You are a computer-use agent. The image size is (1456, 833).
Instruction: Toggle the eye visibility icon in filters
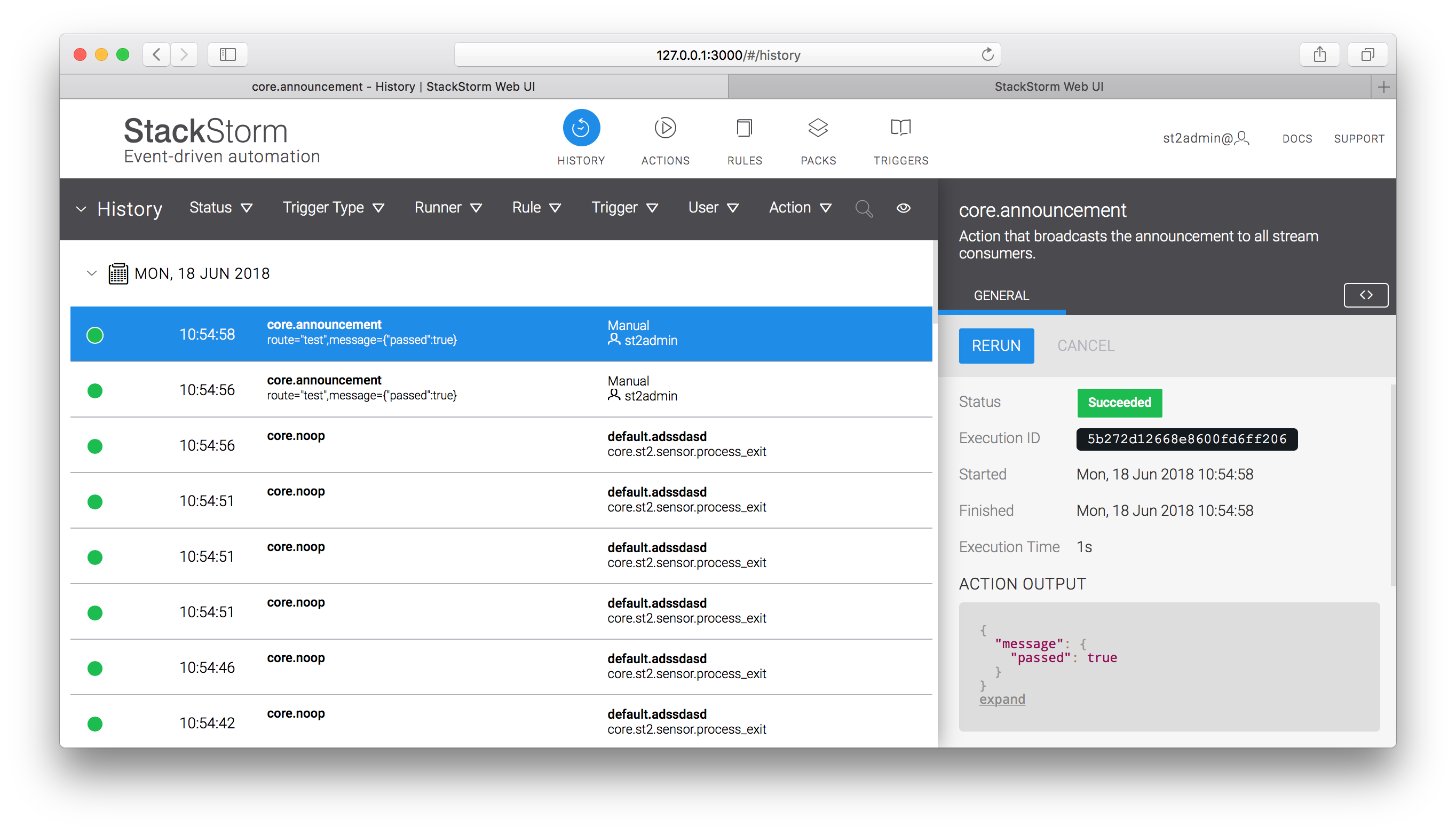903,208
